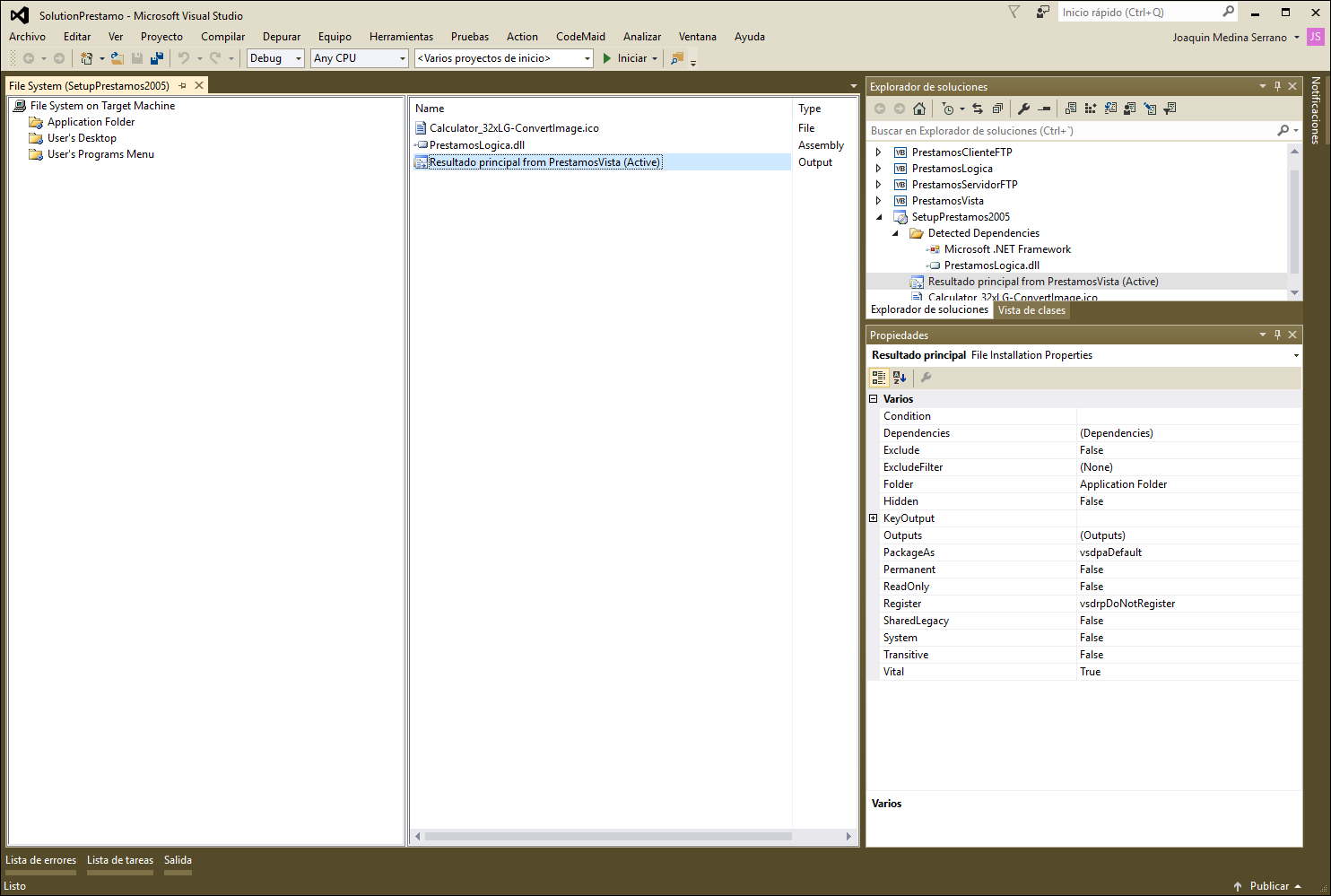Click the Open File toolbar icon

pyautogui.click(x=117, y=58)
